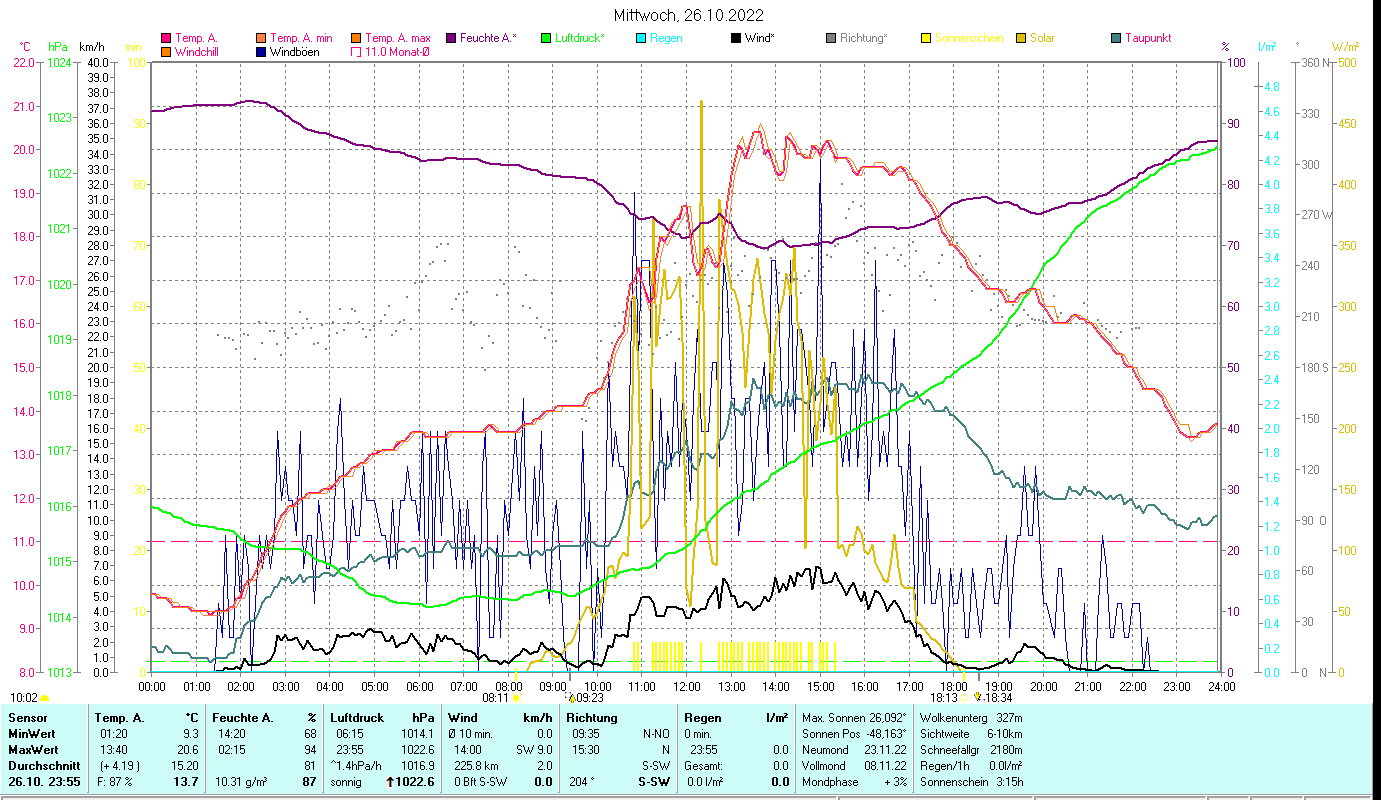Click the 18:00 time axis label
The height and width of the screenshot is (800, 1381).
pyautogui.click(x=955, y=686)
